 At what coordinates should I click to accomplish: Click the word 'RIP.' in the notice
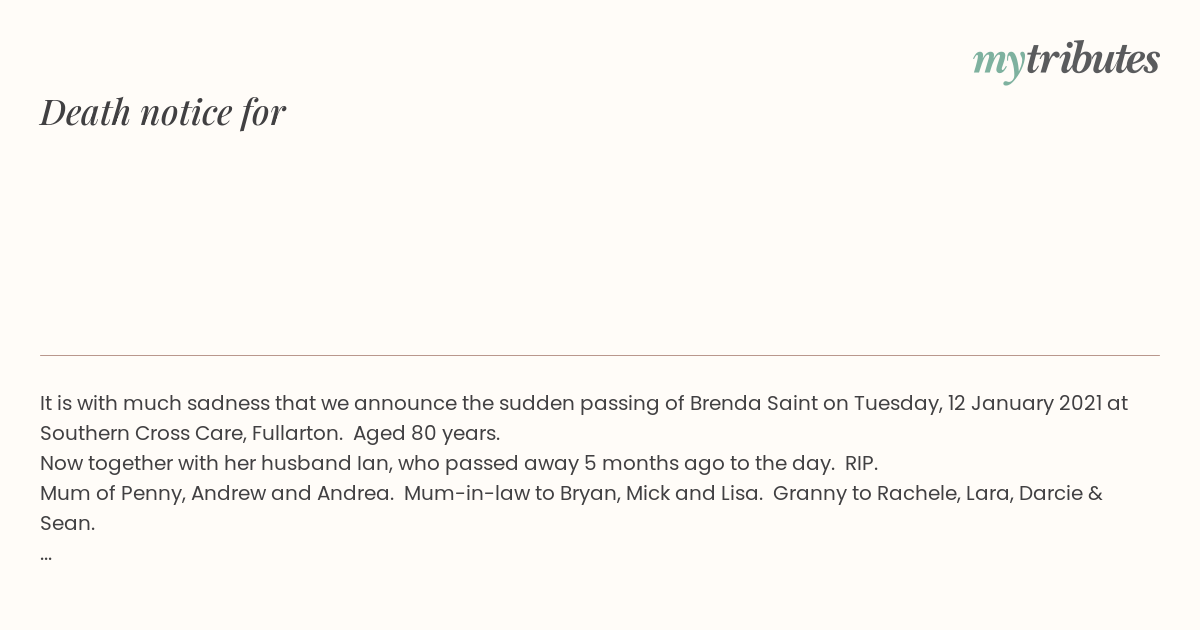point(861,463)
